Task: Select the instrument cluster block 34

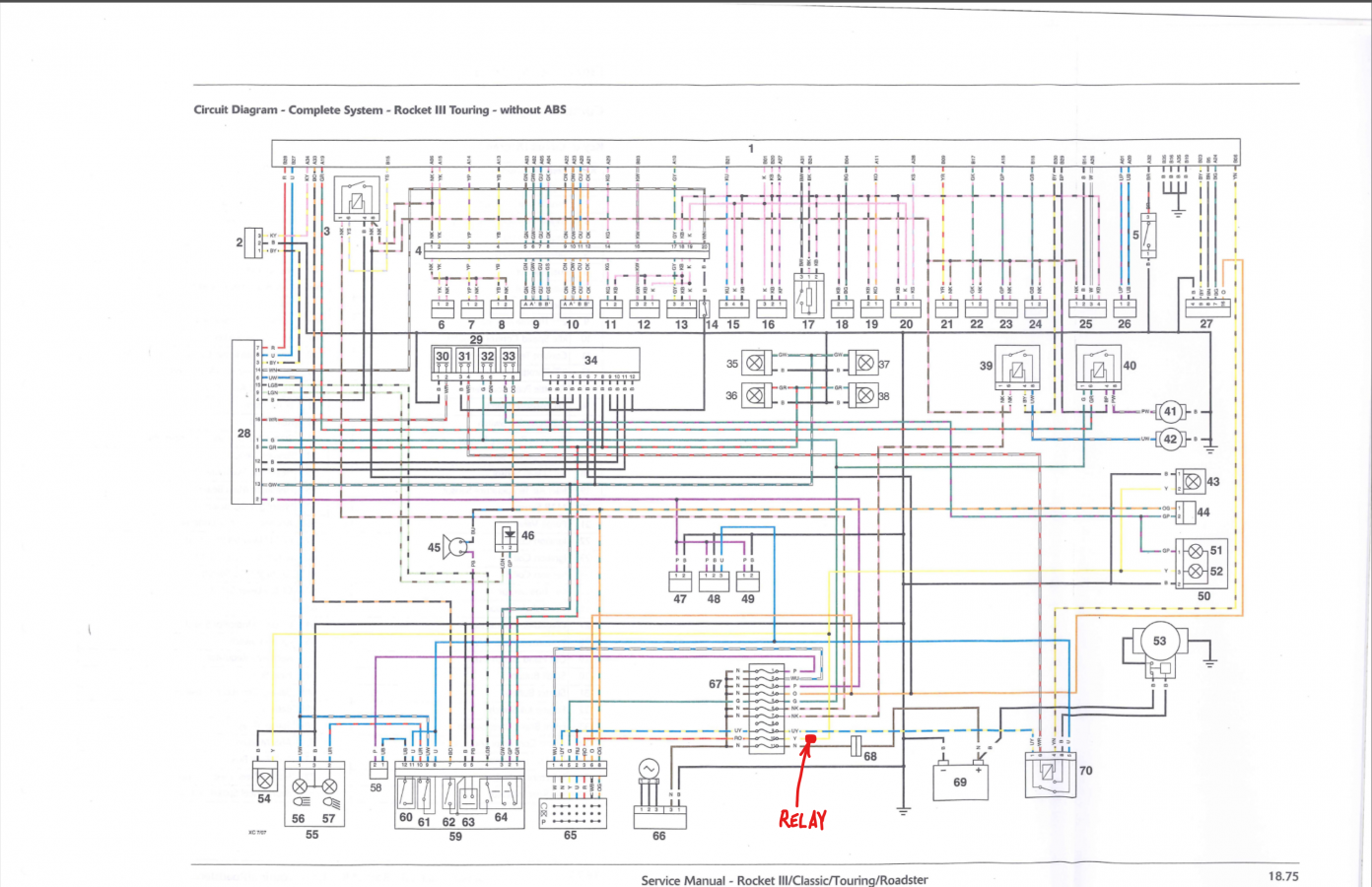Action: 589,361
